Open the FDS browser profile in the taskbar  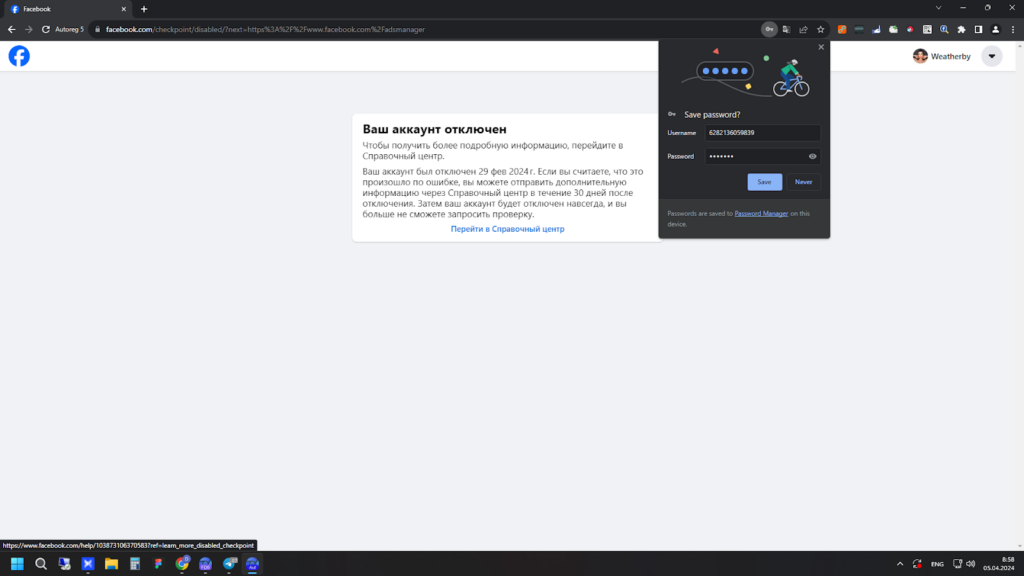pos(206,564)
